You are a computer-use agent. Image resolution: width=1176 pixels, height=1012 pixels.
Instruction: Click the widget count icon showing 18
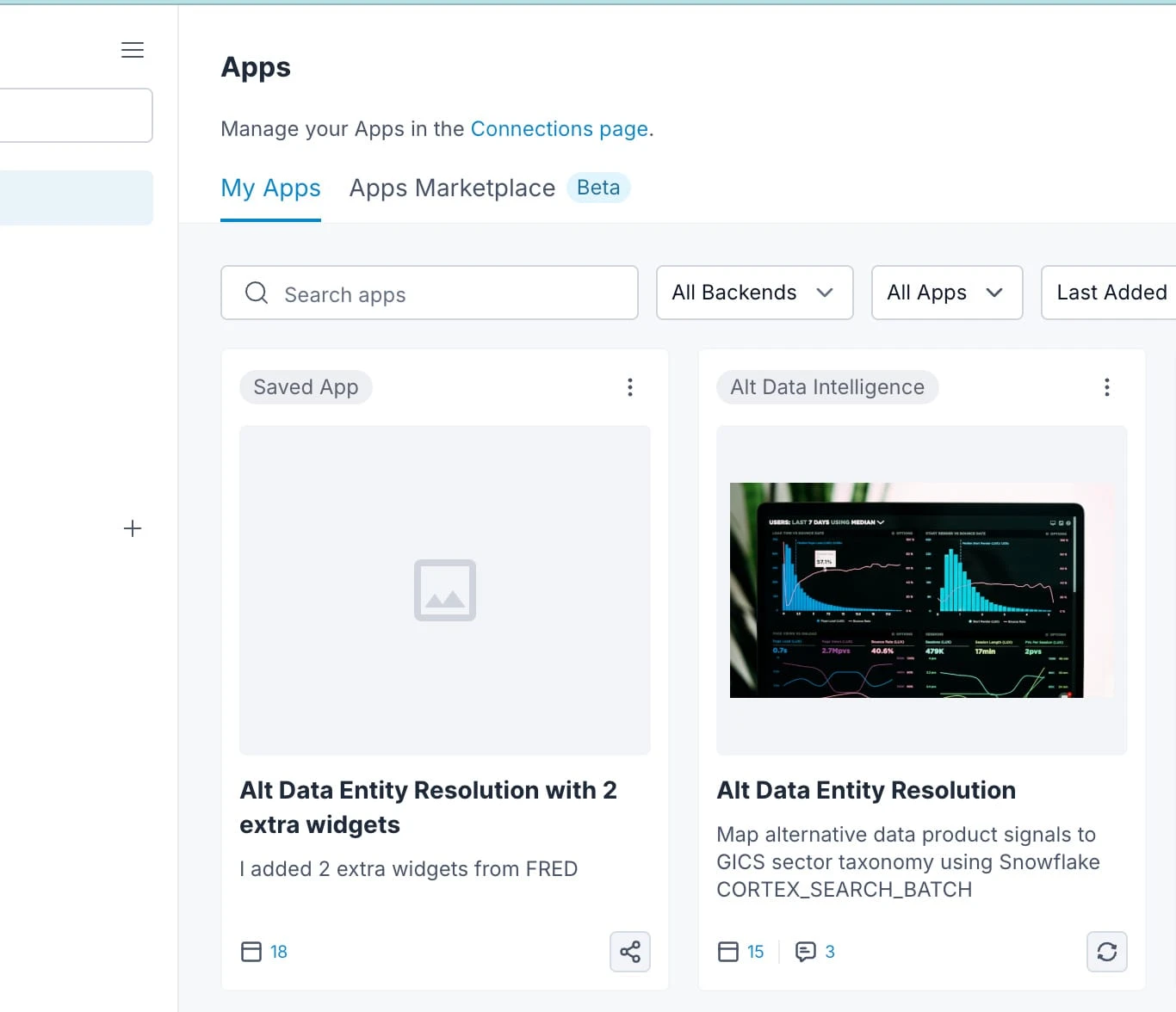(x=251, y=951)
